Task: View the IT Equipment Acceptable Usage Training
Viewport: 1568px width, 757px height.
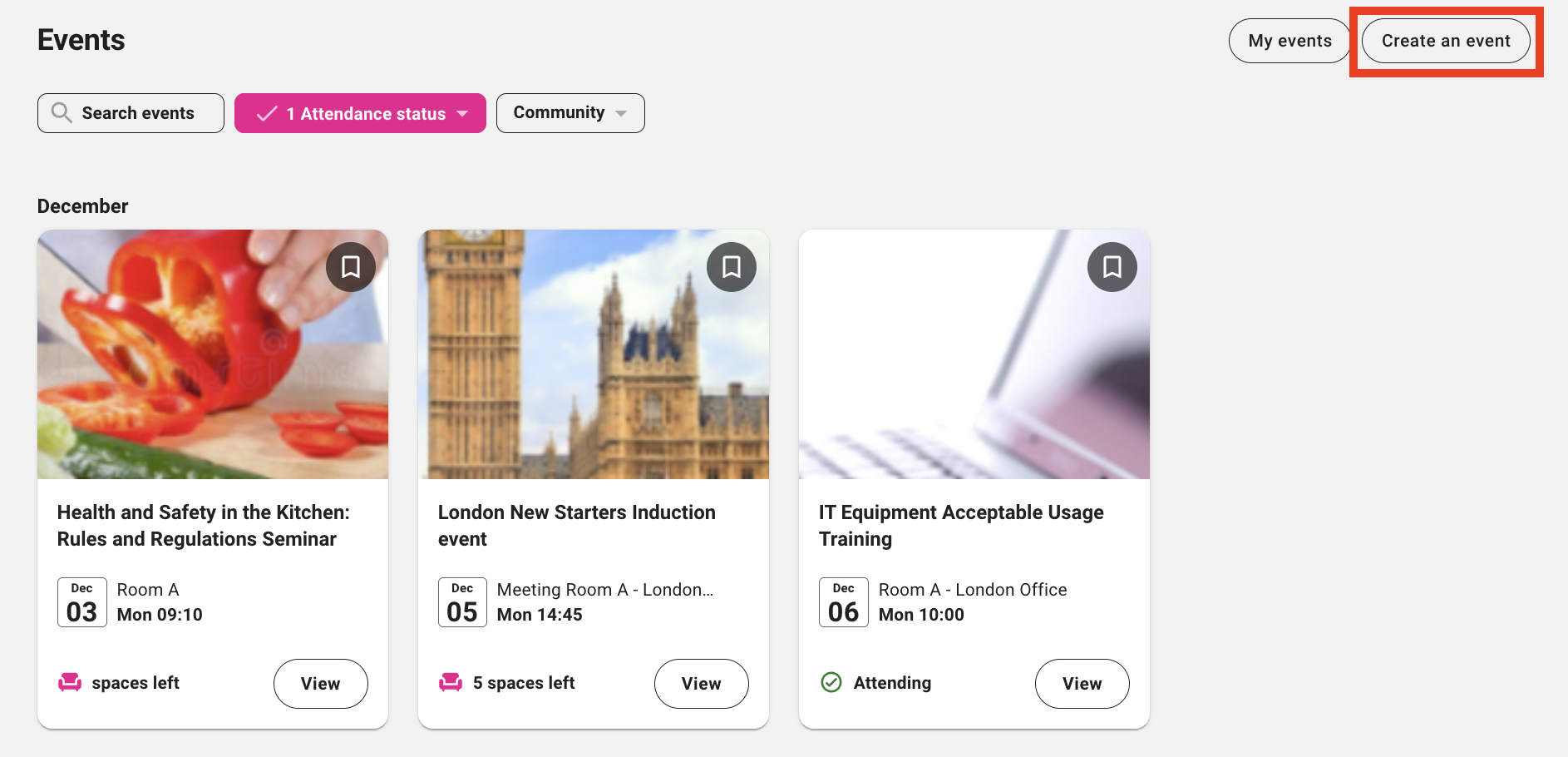Action: (x=1082, y=684)
